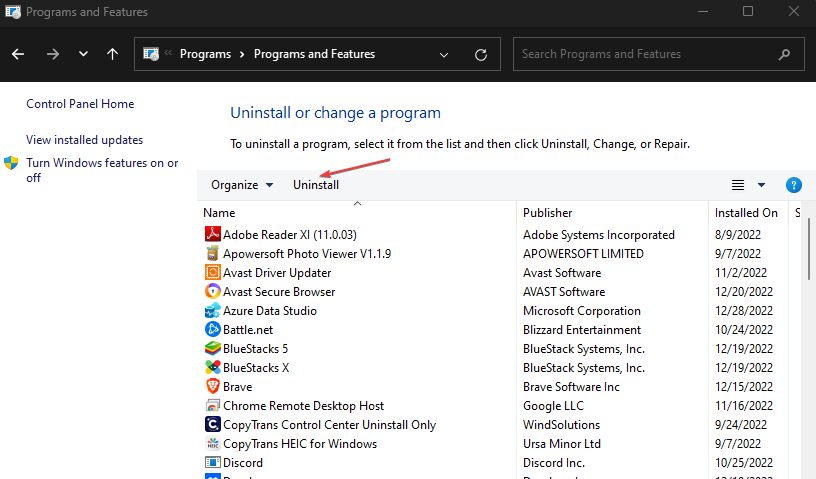816x479 pixels.
Task: Select Discord program name
Action: pyautogui.click(x=243, y=463)
